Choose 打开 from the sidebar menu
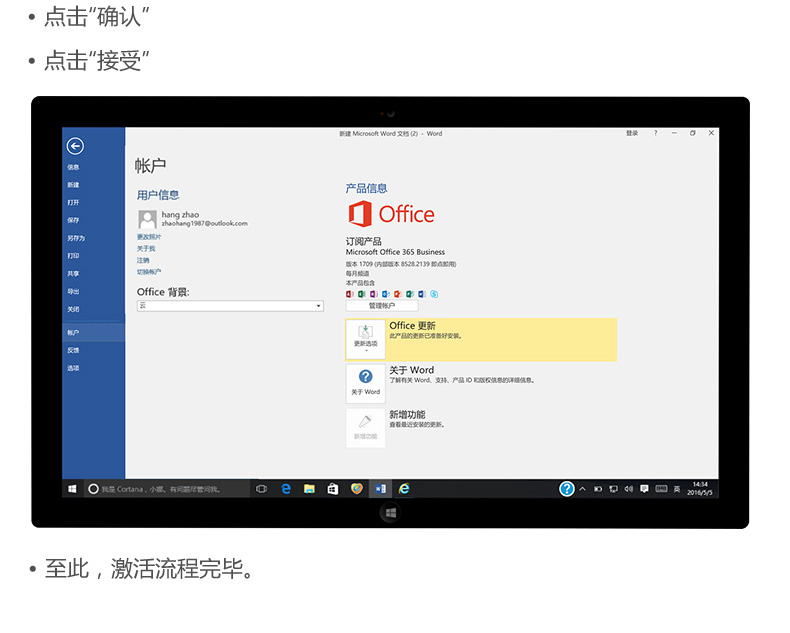This screenshot has height=633, width=790. click(73, 203)
